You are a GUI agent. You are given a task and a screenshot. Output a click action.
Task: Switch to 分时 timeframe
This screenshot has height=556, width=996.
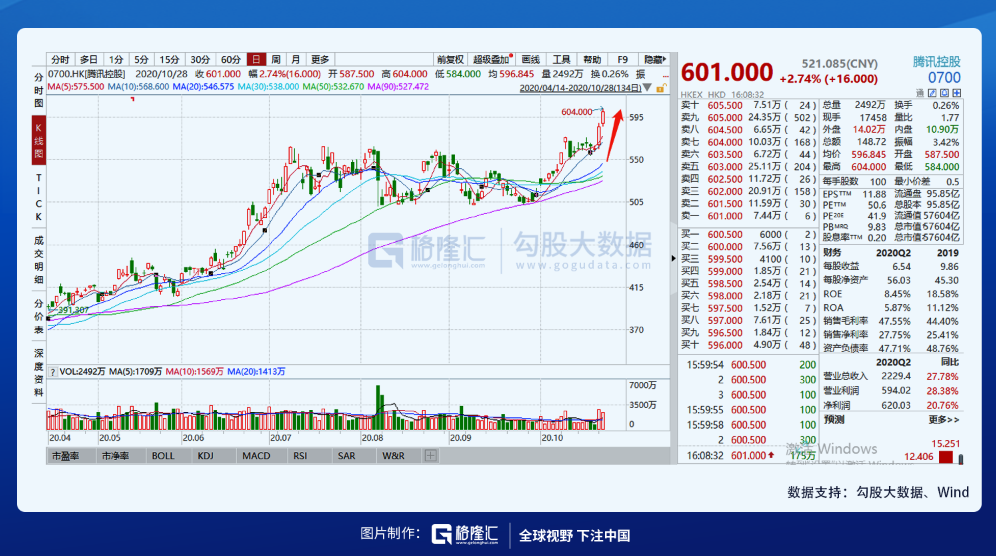point(60,59)
